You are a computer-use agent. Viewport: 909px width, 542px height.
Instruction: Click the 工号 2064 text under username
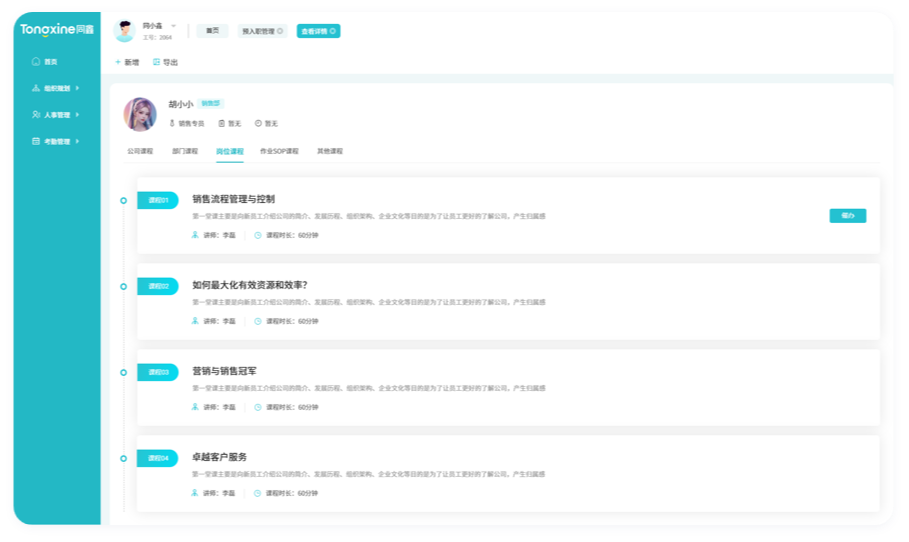tap(157, 38)
